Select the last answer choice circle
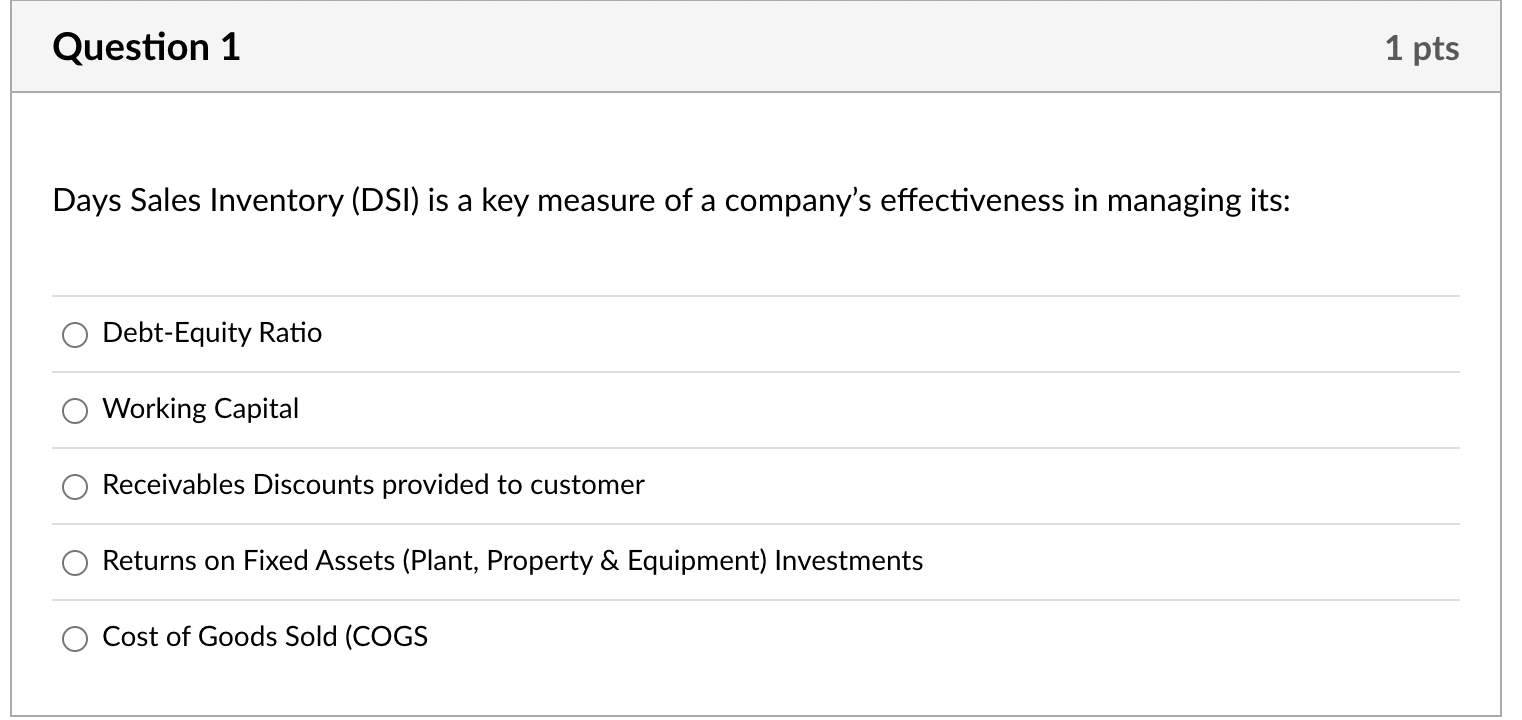The width and height of the screenshot is (1522, 720). 75,637
